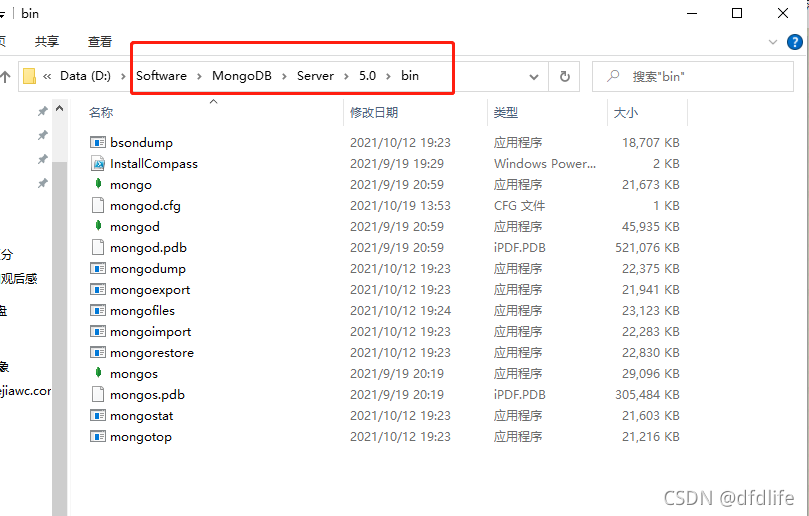Screen dimensions: 809x516
Task: Click the 观后感 item in navigation pane
Action: coord(19,279)
